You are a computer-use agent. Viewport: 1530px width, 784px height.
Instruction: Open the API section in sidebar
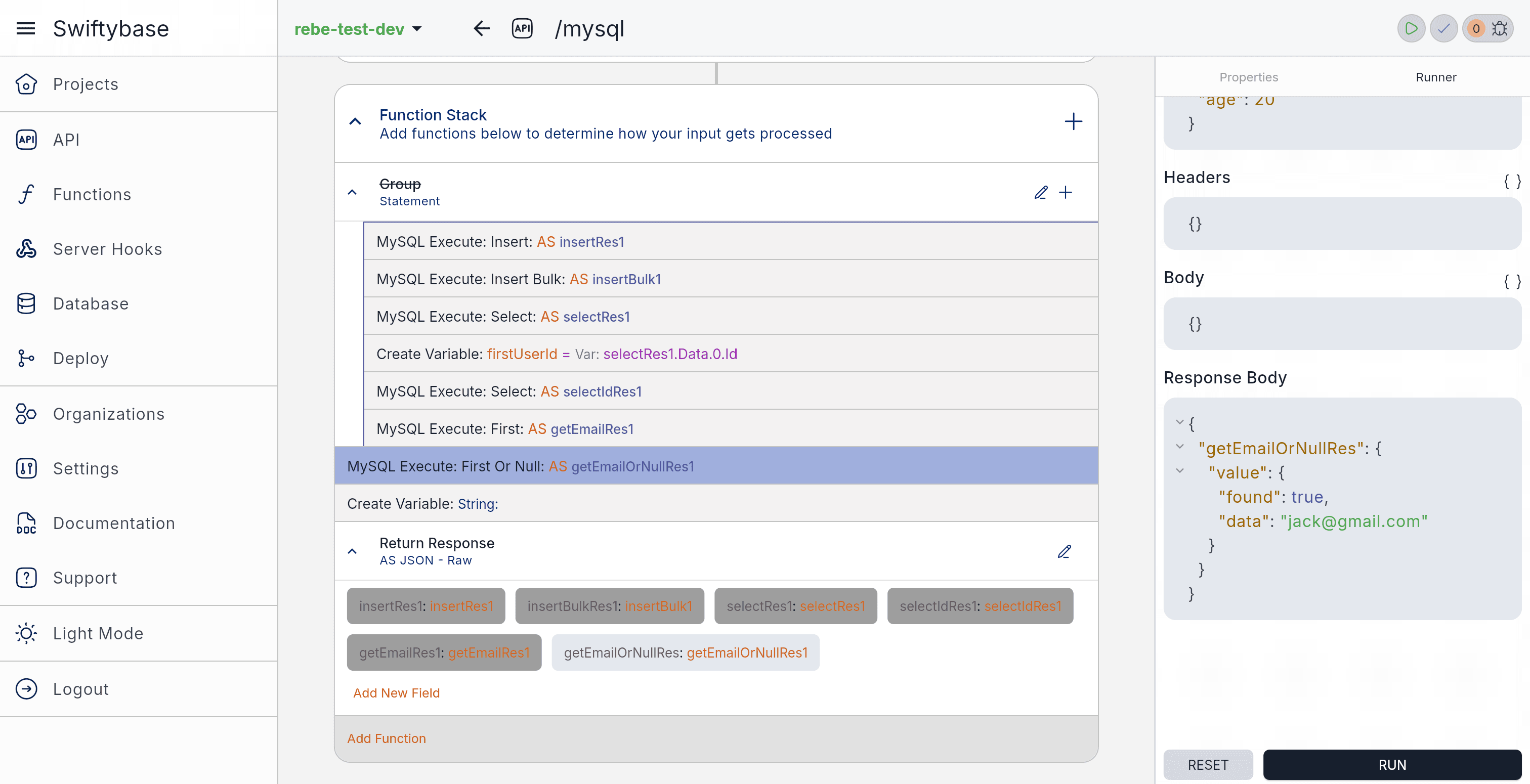click(x=138, y=140)
